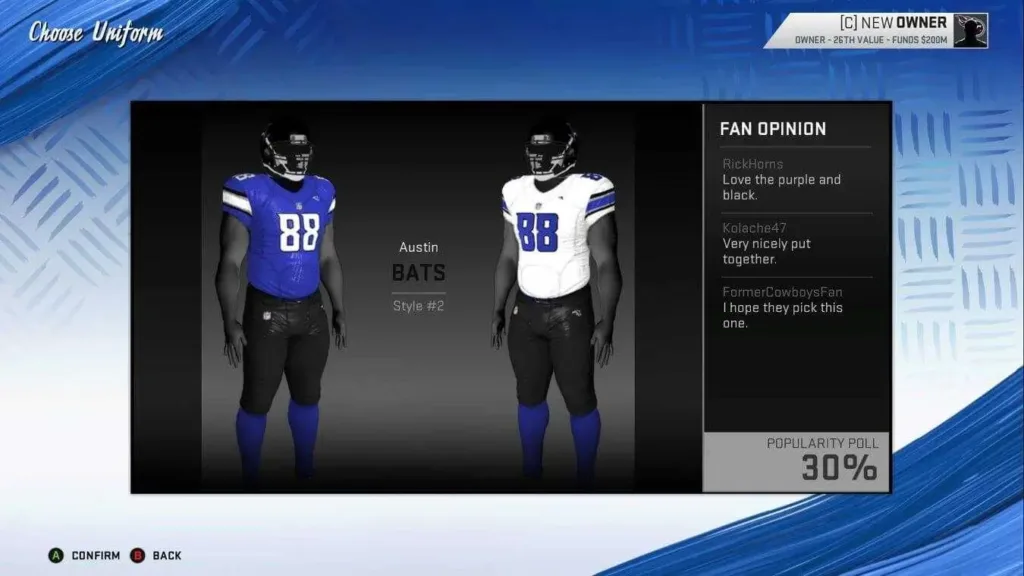The height and width of the screenshot is (576, 1024).
Task: Click the POPULARITY POLL label
Action: [823, 443]
